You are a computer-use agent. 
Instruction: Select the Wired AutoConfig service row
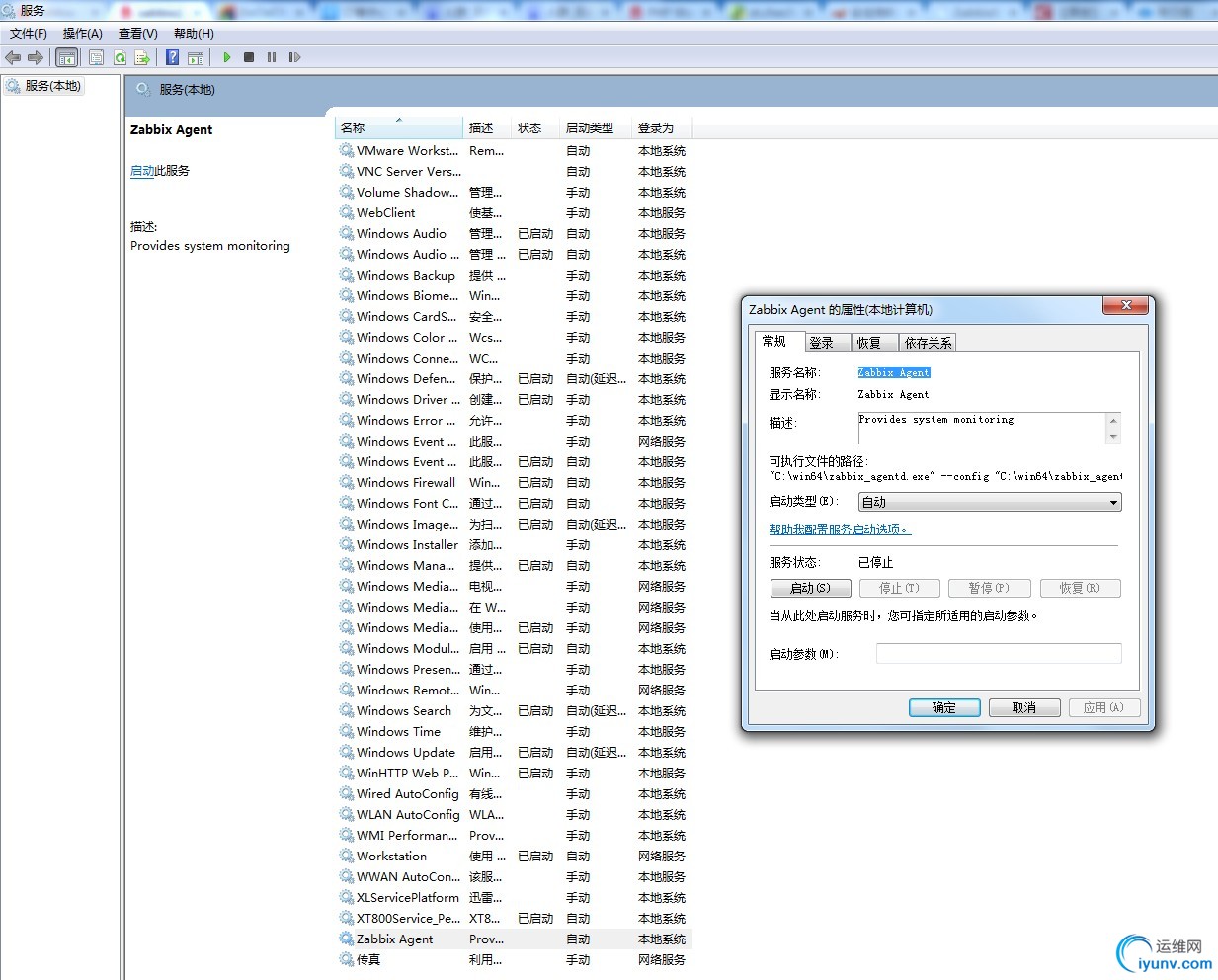click(514, 793)
